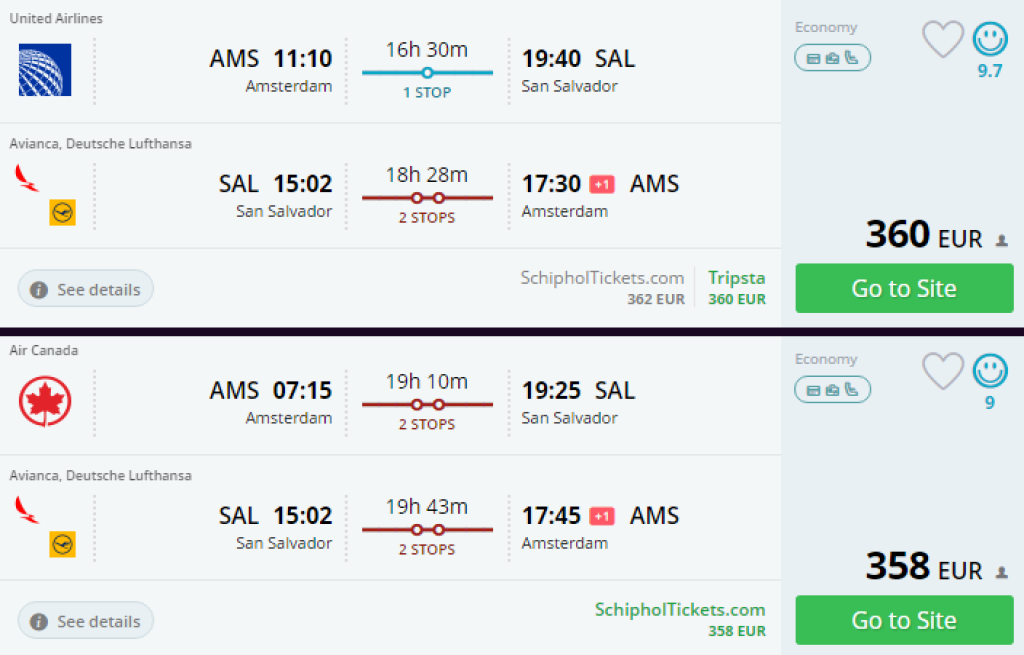Click Avianca logo on 17:45 return flight
Viewport: 1024px width, 655px height.
click(x=27, y=509)
